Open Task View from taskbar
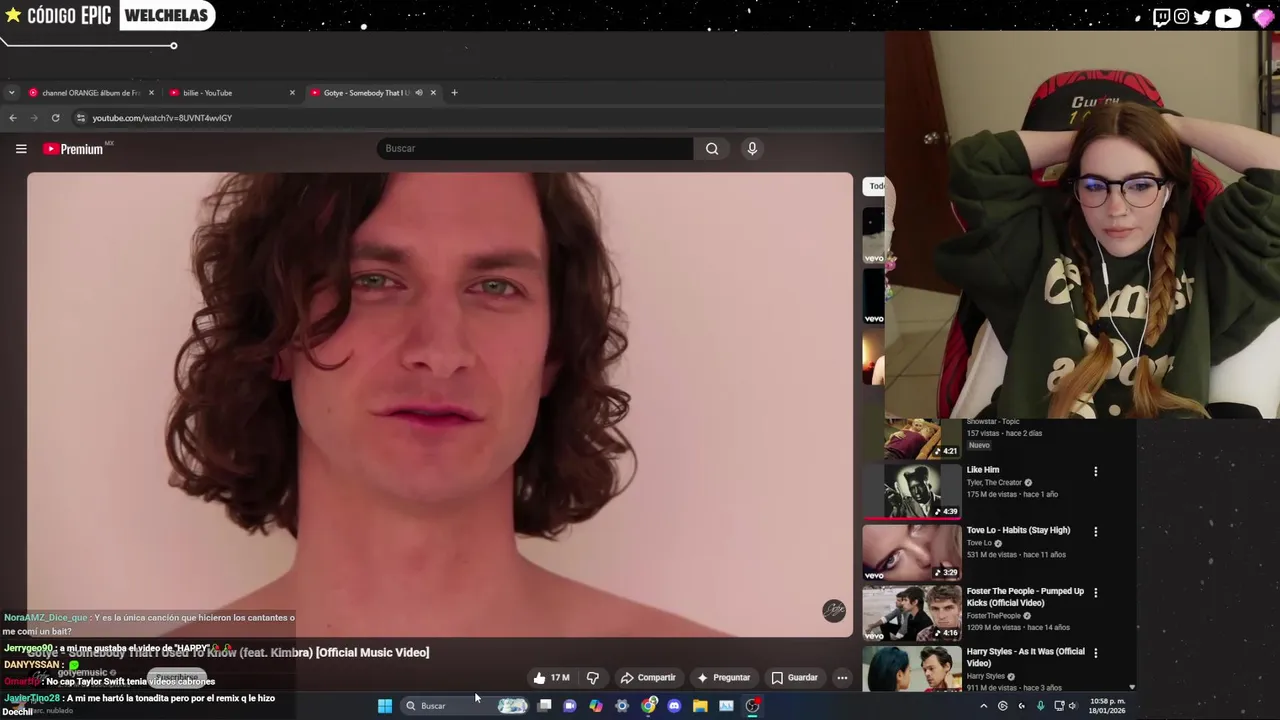Viewport: 1280px width, 720px height. (544, 706)
